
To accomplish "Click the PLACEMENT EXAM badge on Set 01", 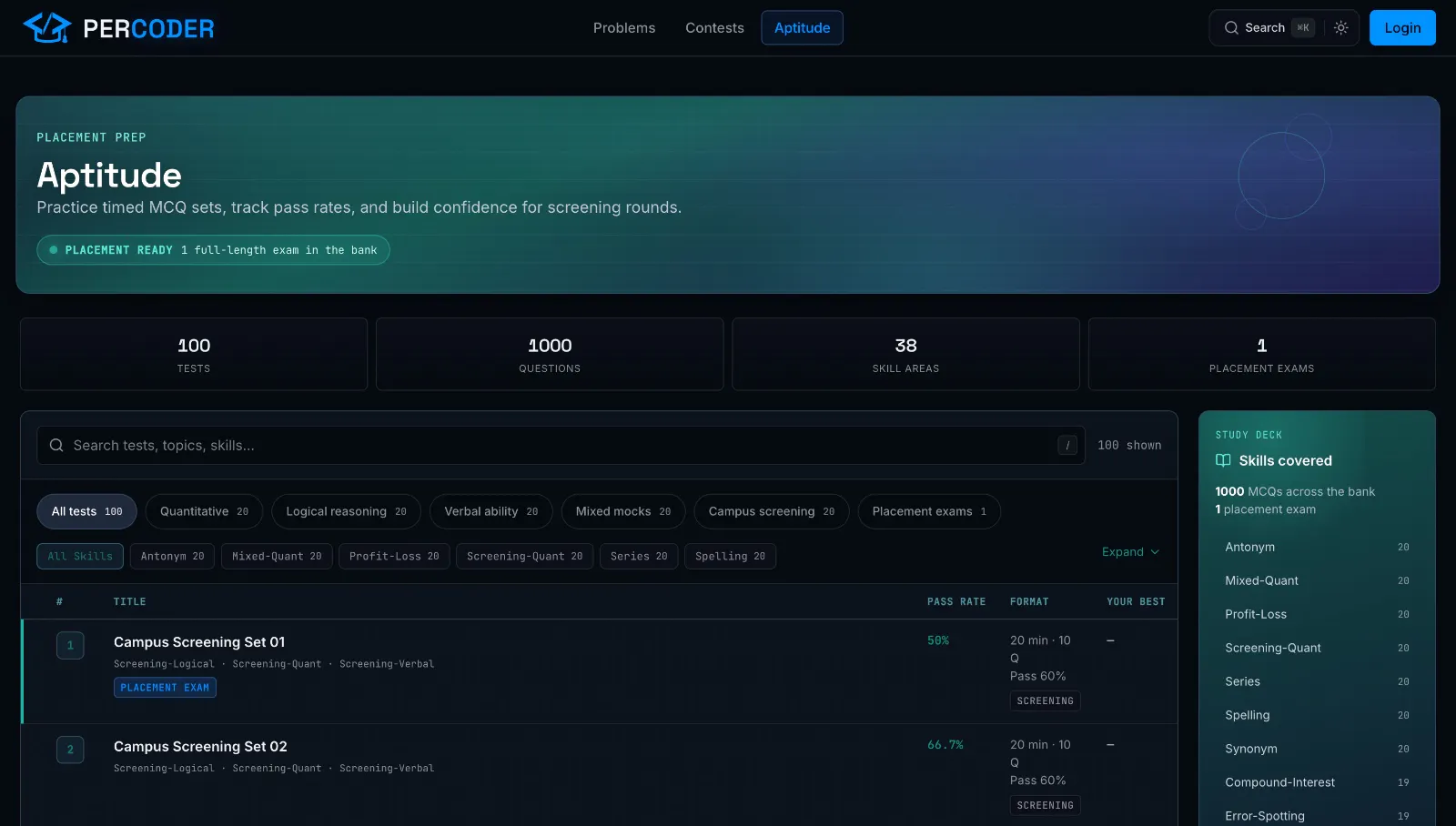I will point(165,688).
